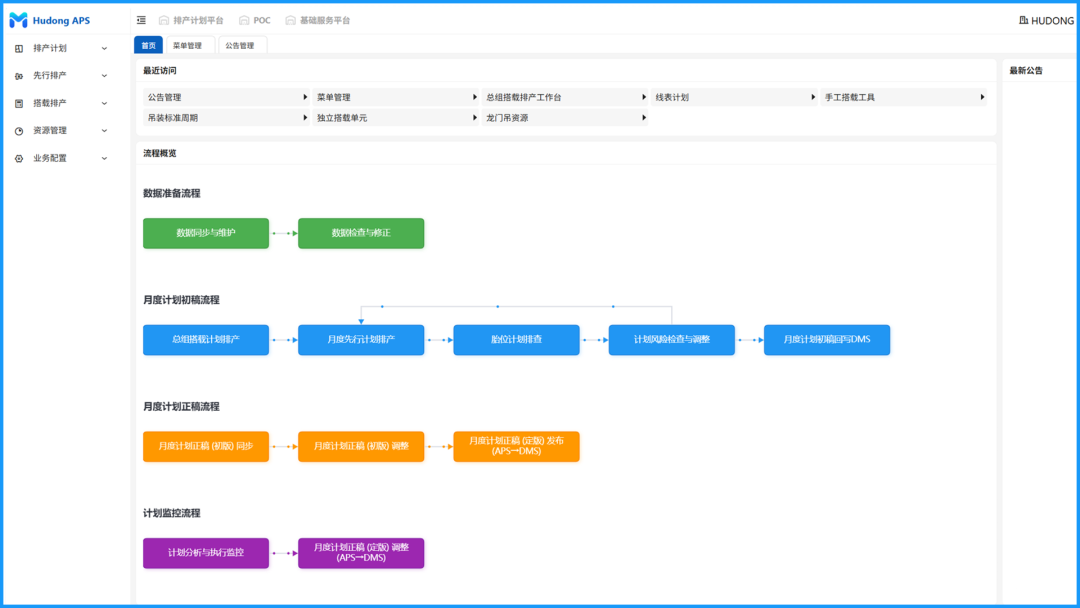Screen dimensions: 1080x608
Task: Open the 基础服务平台 top navigation item
Action: pos(317,20)
